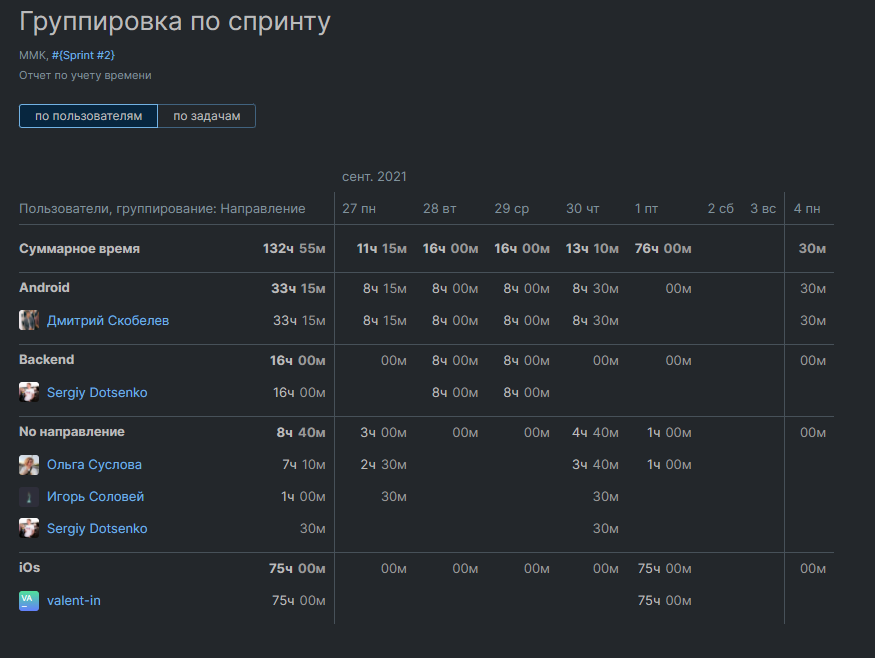
Task: Click the 'Суммарное время' total row label
Action: coord(79,249)
